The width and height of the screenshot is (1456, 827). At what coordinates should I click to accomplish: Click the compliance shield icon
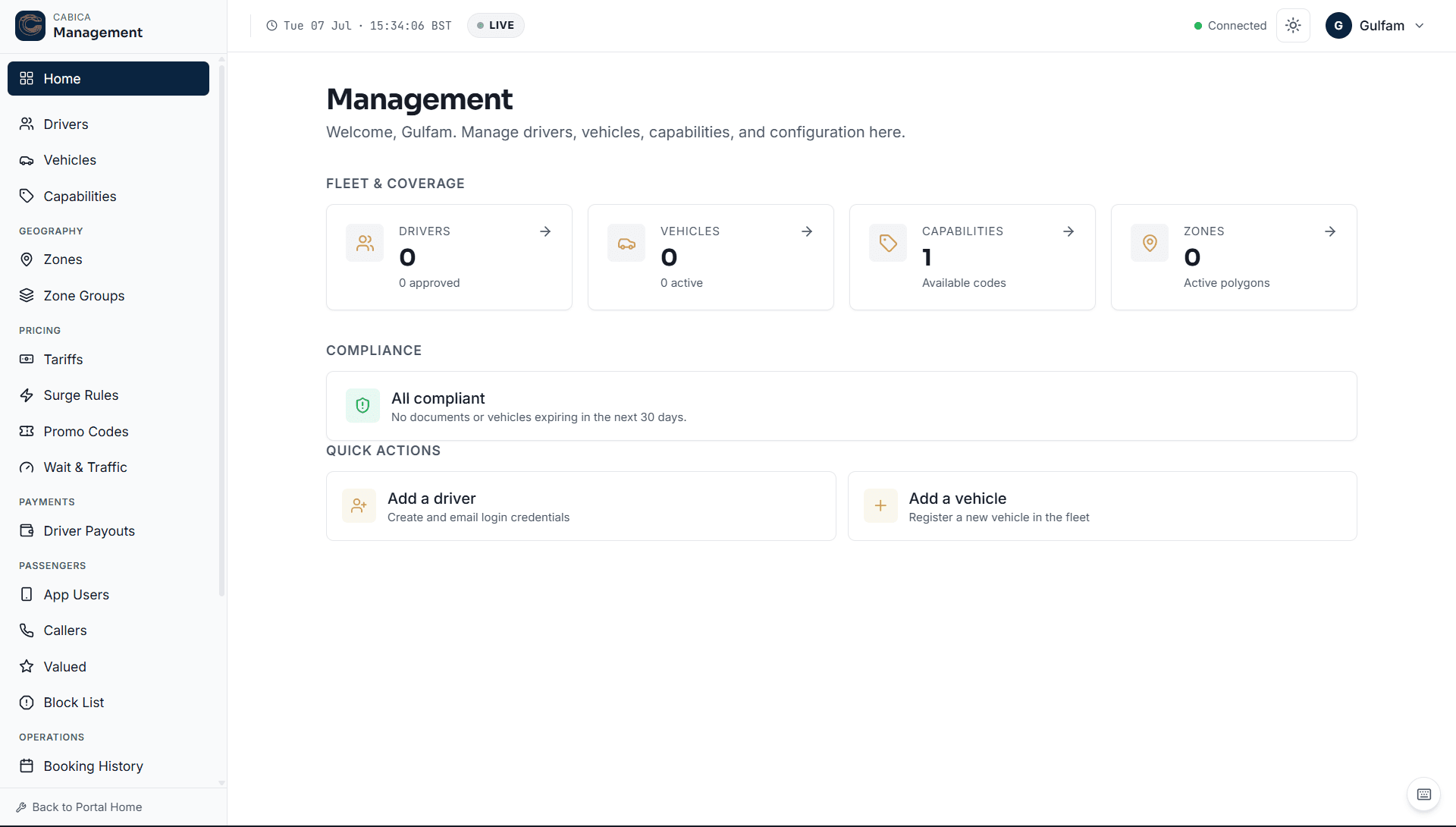[362, 405]
